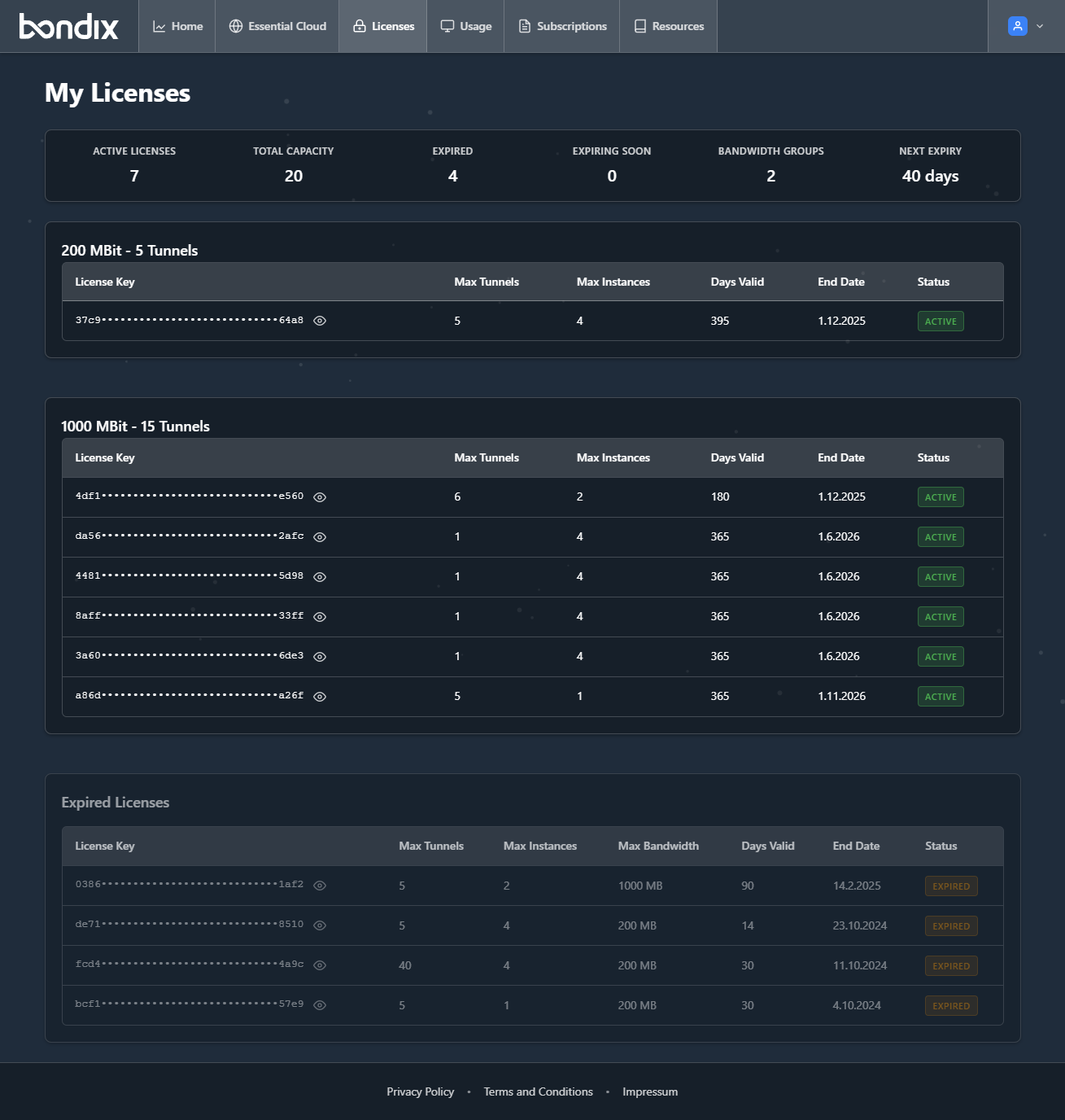Reveal expired key 0386…1af2
The height and width of the screenshot is (1120, 1065).
pos(320,886)
